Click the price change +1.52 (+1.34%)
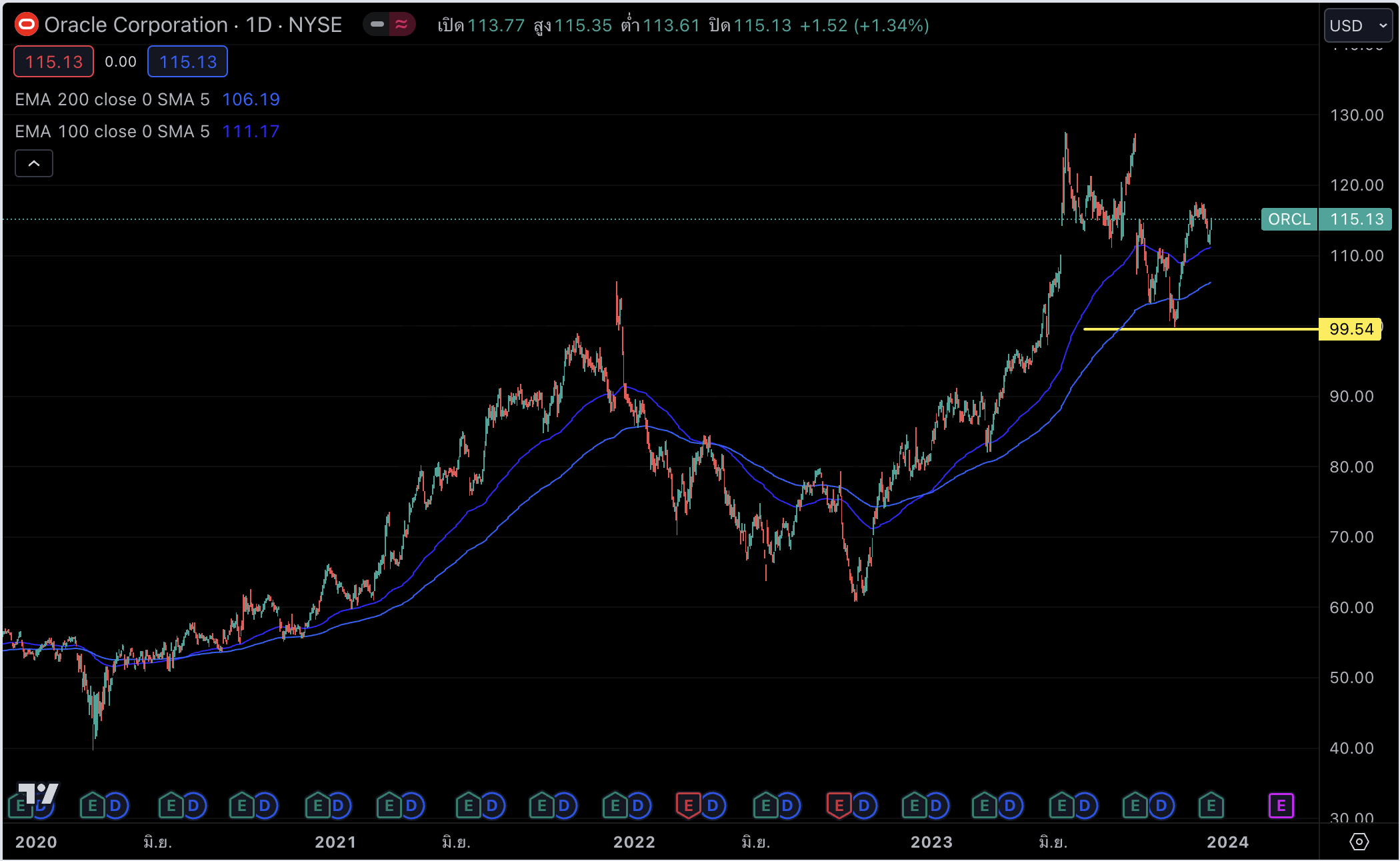The height and width of the screenshot is (861, 1400). point(864,25)
